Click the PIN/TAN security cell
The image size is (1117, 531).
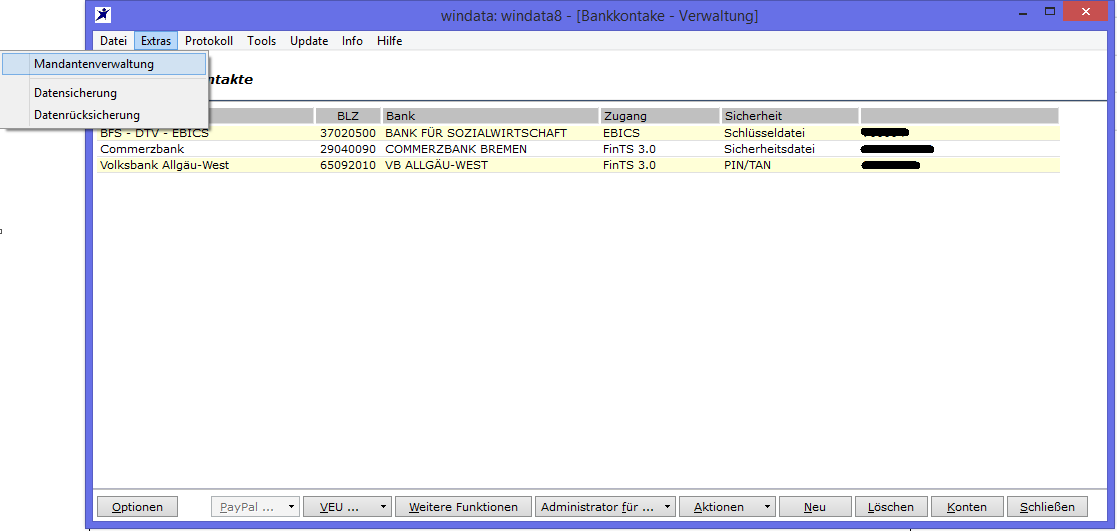coord(747,165)
